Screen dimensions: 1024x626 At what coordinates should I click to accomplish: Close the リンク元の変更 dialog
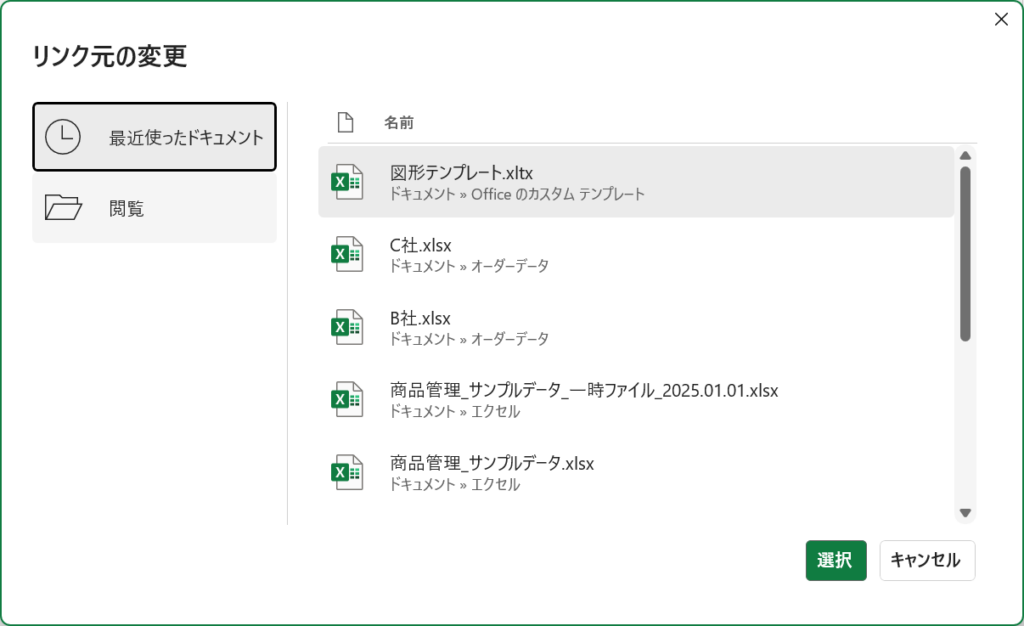(x=1001, y=19)
